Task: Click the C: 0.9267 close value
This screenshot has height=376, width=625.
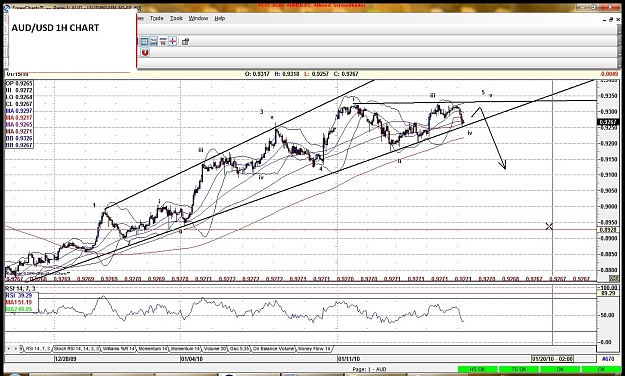Action: 346,74
